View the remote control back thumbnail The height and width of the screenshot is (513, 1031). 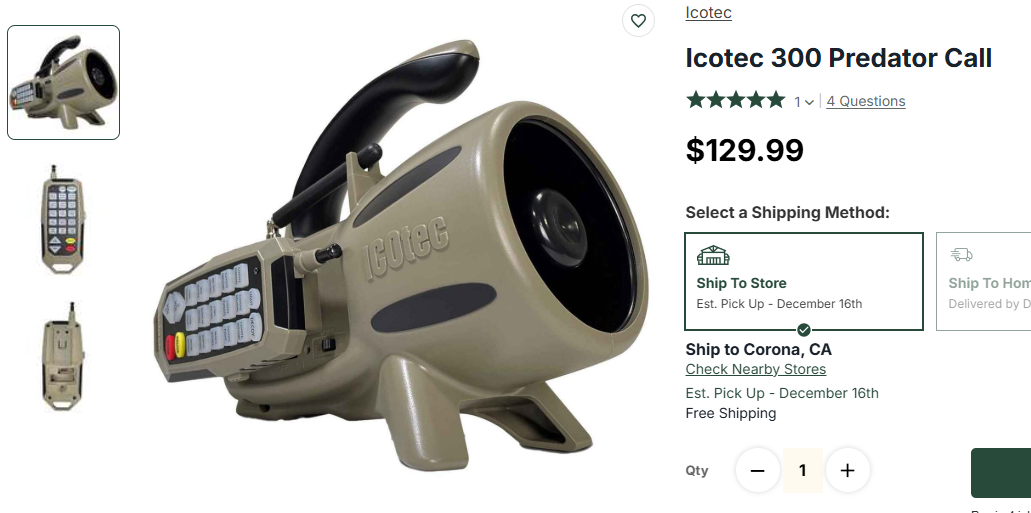[64, 356]
